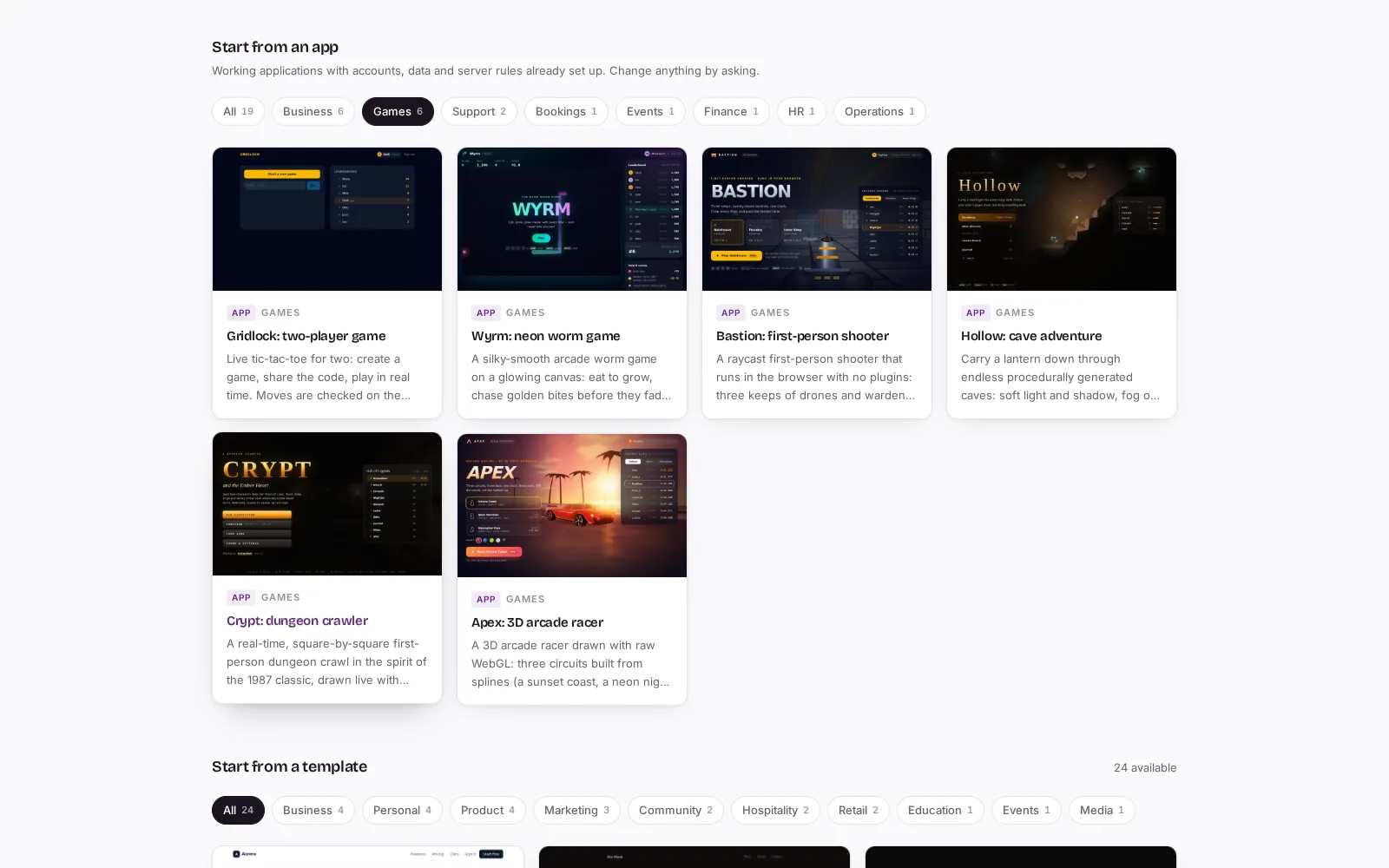The height and width of the screenshot is (868, 1389).
Task: Open the Apex racer thumbnail
Action: click(x=572, y=505)
